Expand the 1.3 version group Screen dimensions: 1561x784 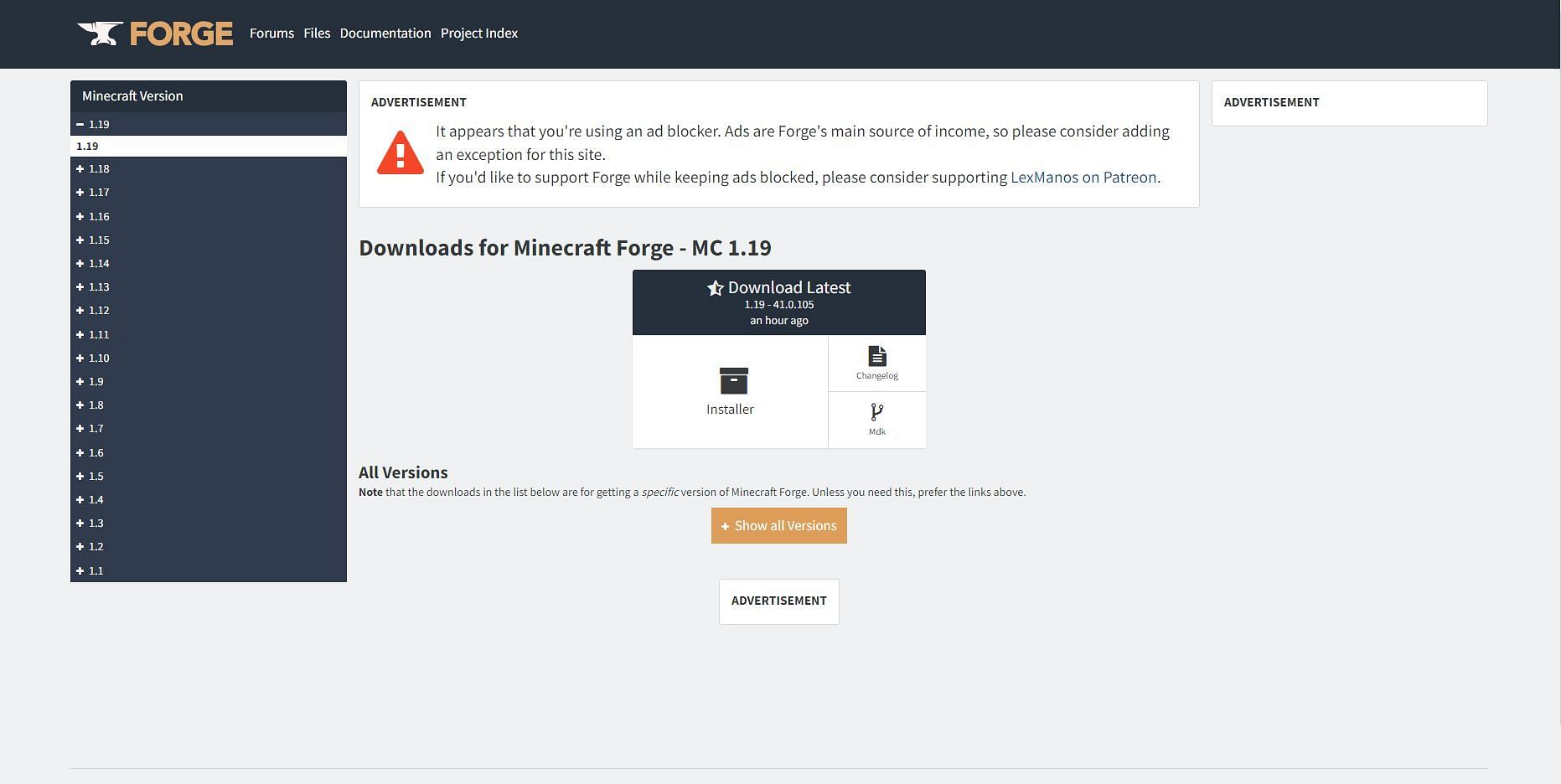coord(209,523)
